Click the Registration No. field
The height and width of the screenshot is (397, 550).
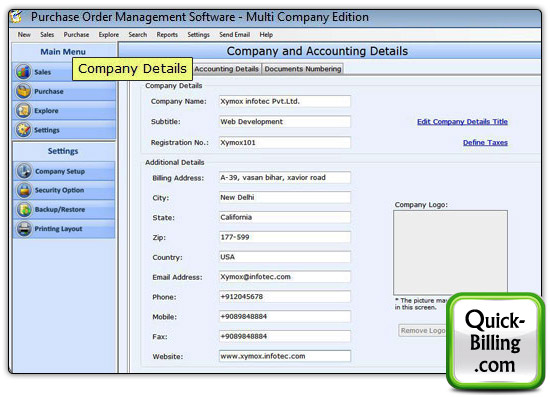coord(284,142)
